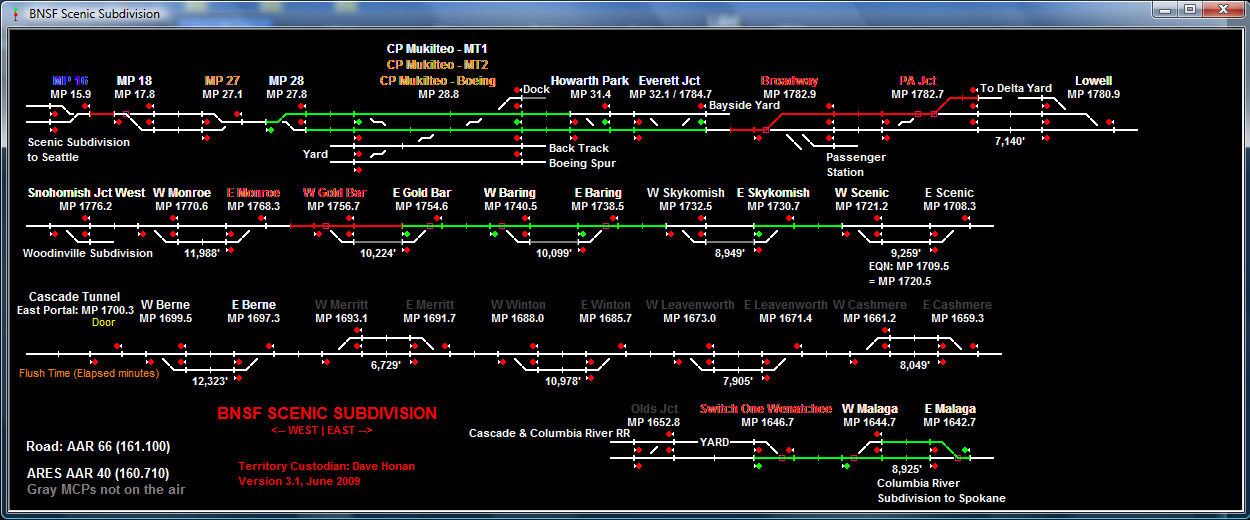This screenshot has height=520, width=1250.
Task: Click the window title bar app icon
Action: click(14, 13)
